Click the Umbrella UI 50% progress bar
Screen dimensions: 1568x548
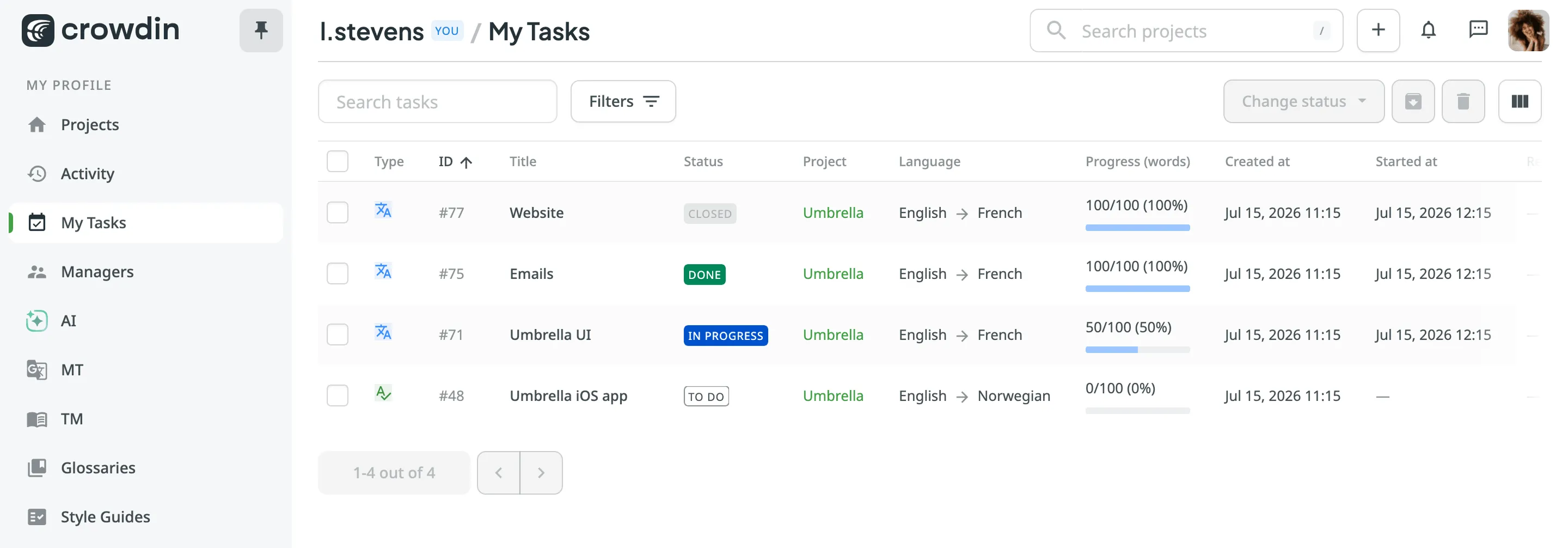[1137, 350]
